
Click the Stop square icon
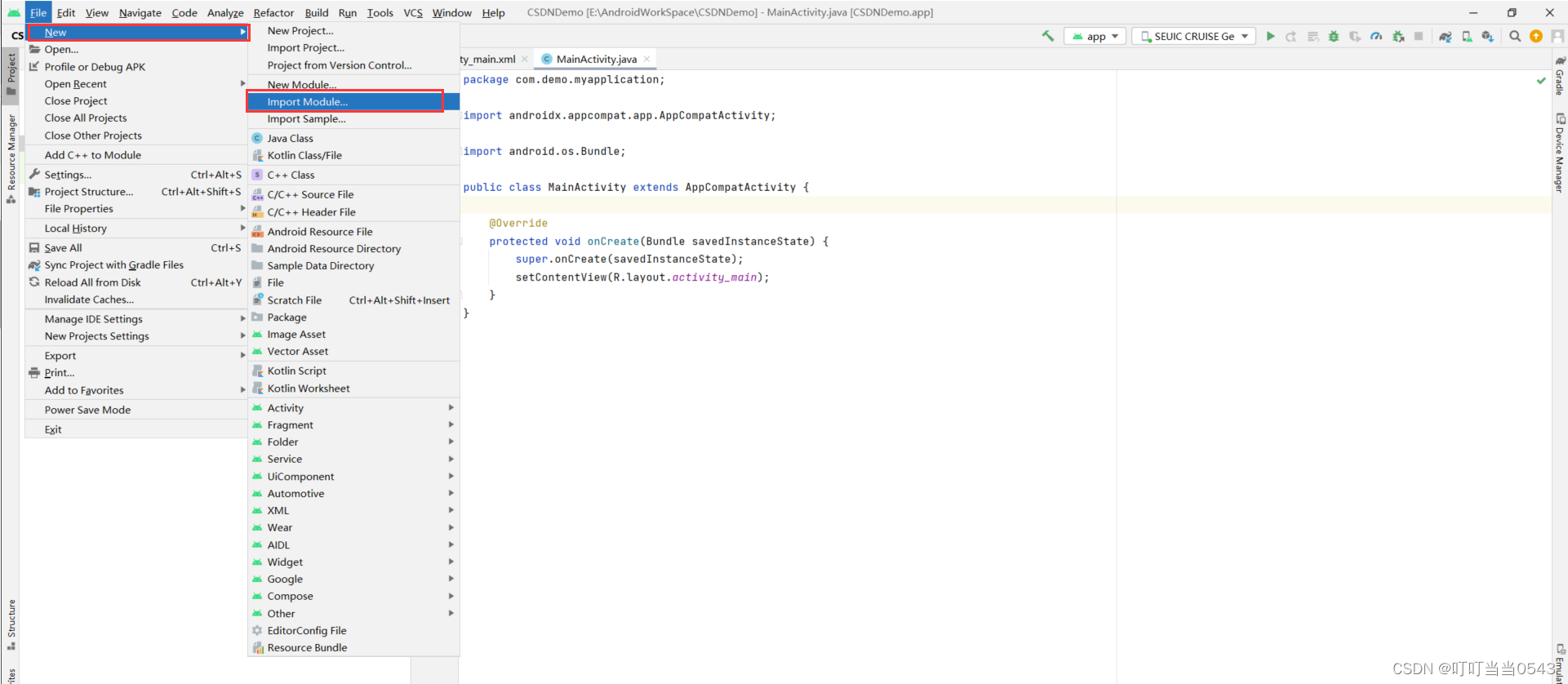coord(1419,36)
